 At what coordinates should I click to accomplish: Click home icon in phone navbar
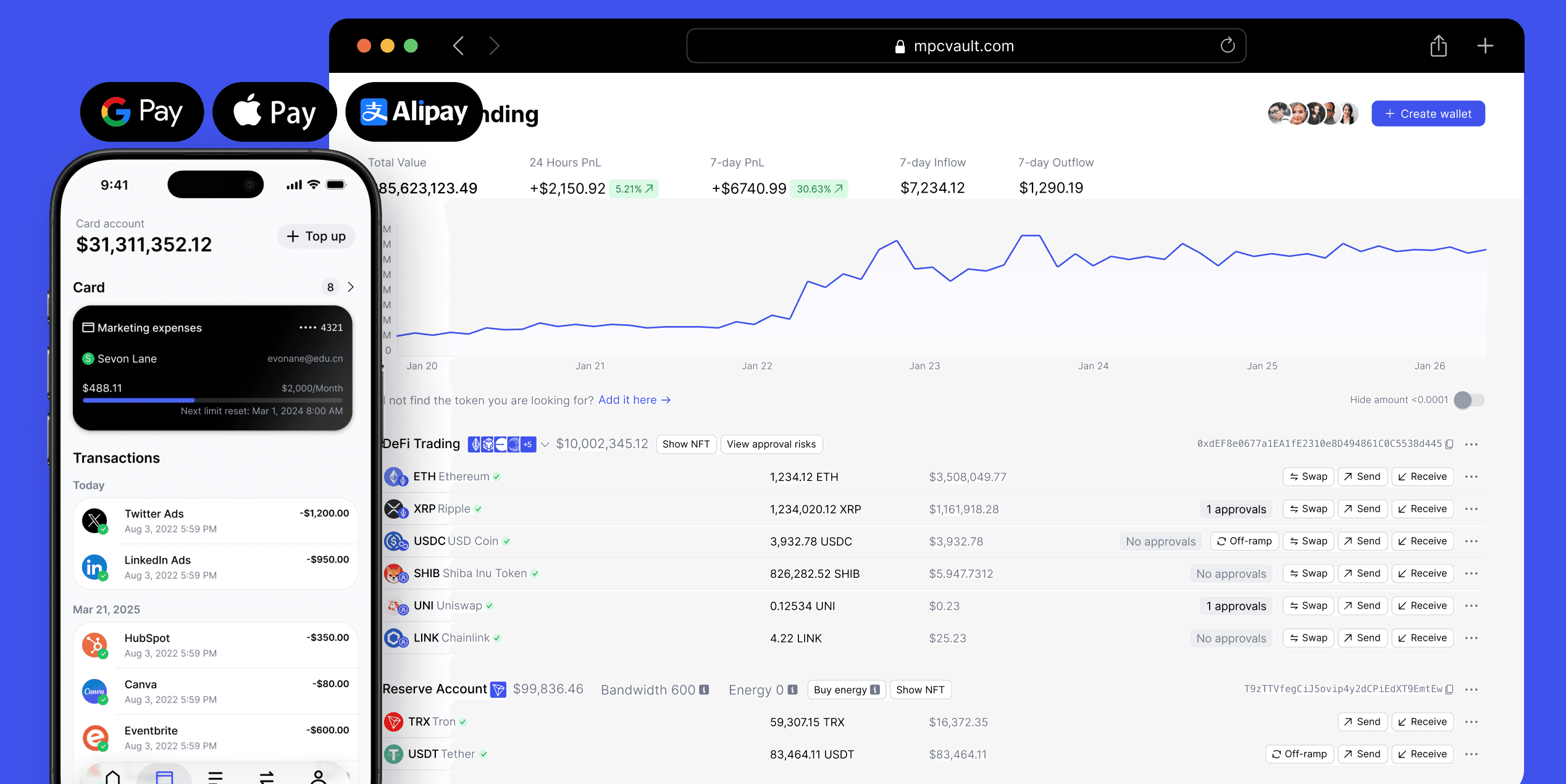113,777
